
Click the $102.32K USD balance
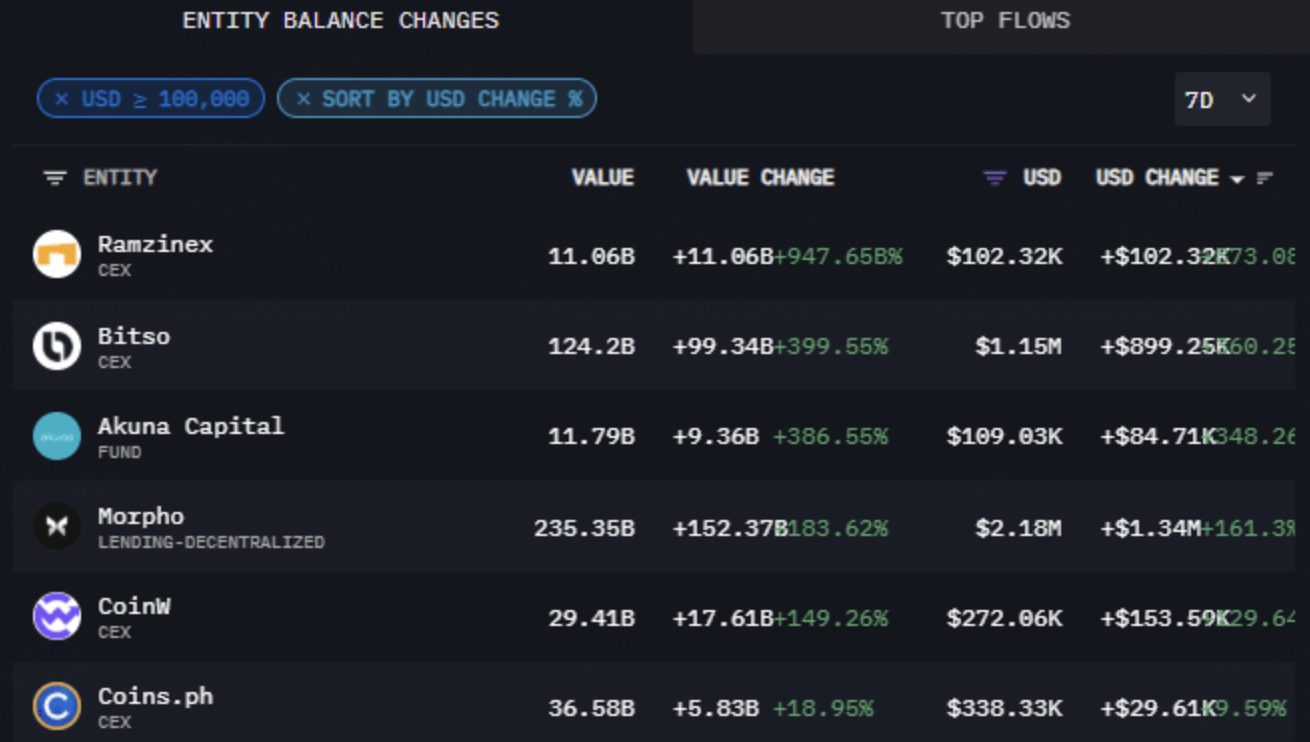(1004, 257)
